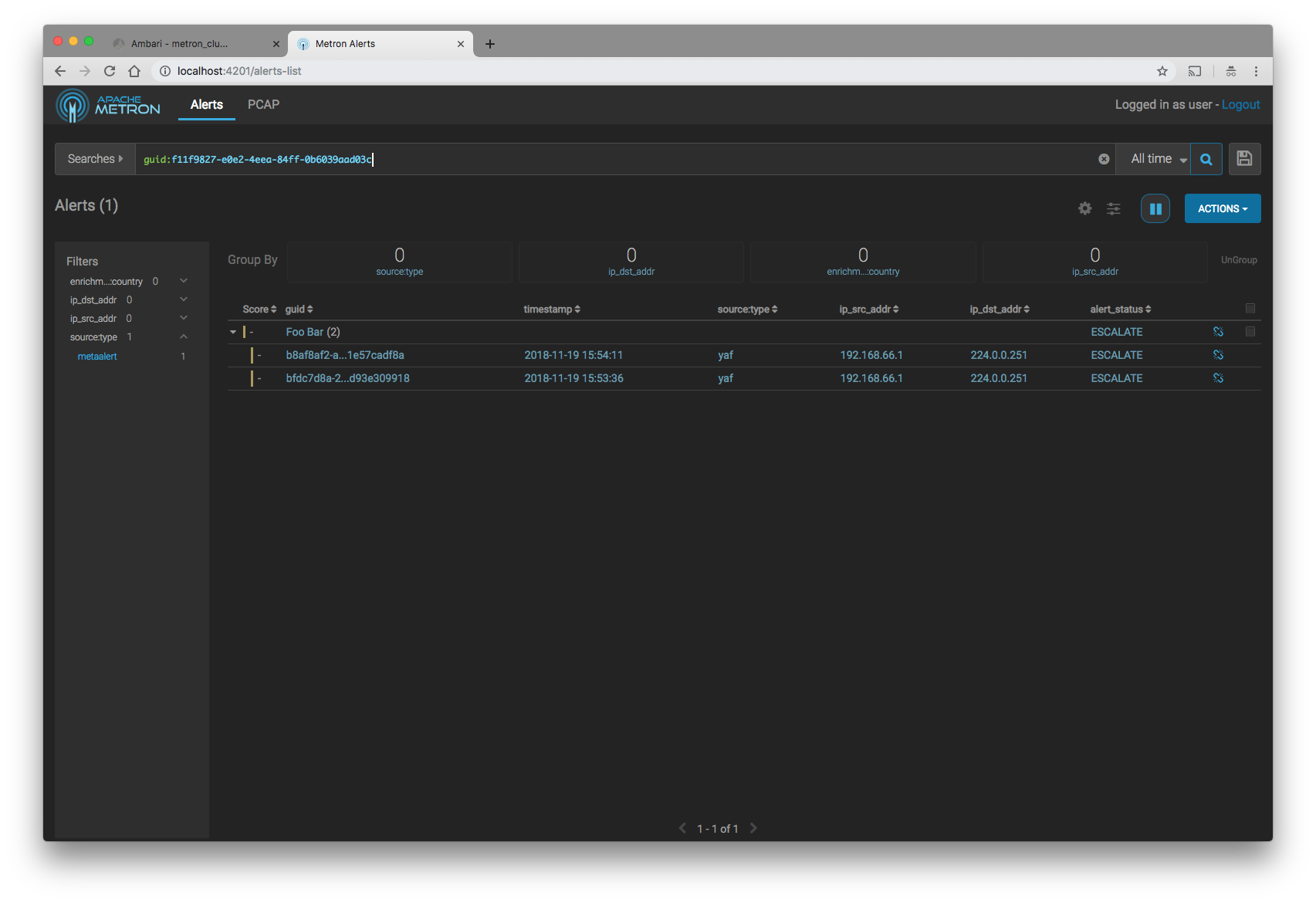Sort by timestamp column

(x=552, y=309)
